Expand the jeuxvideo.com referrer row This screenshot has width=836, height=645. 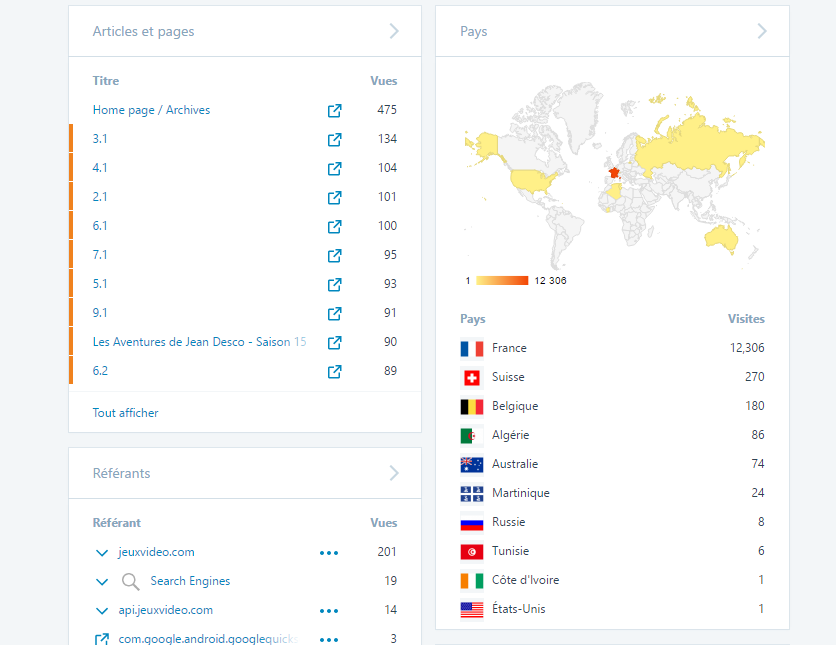coord(102,553)
